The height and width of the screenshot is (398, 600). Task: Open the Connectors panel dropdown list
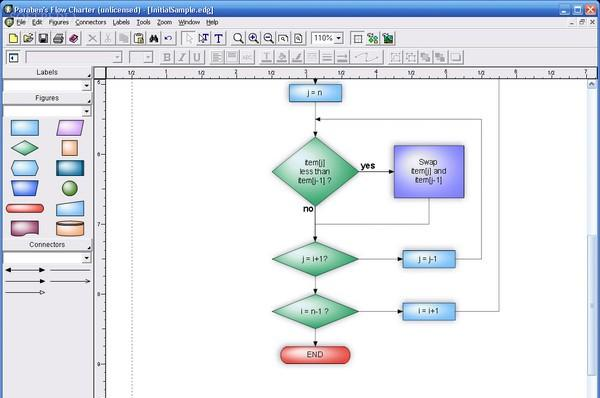coord(86,258)
